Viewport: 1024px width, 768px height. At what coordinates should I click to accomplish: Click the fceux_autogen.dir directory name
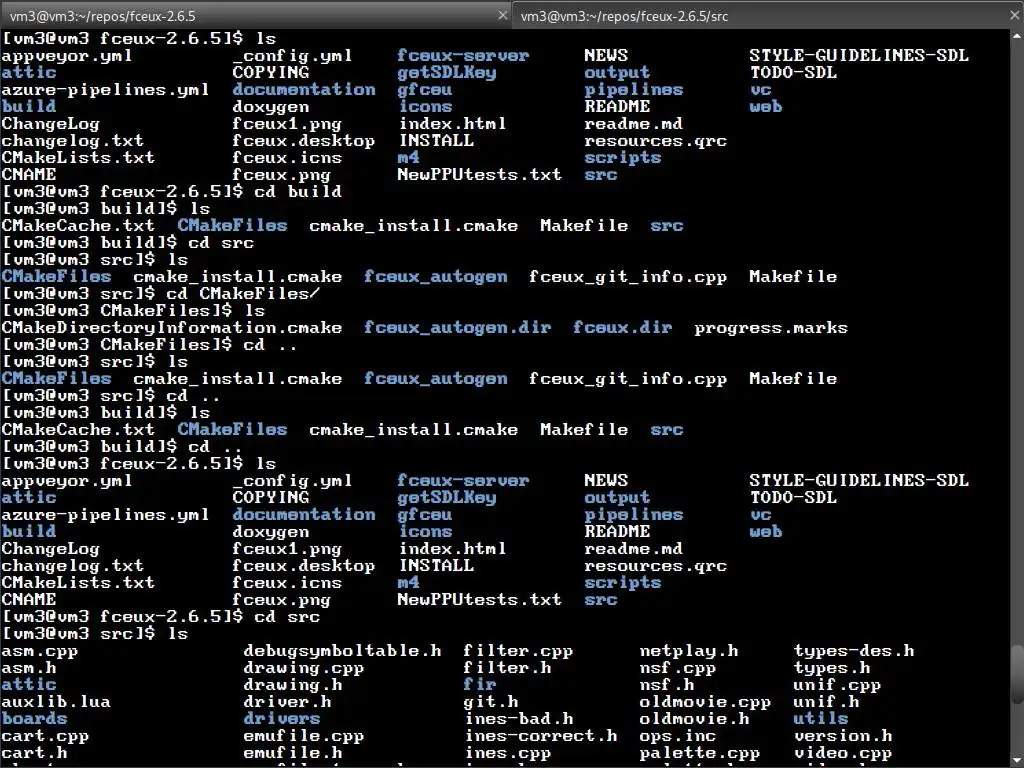tap(457, 328)
